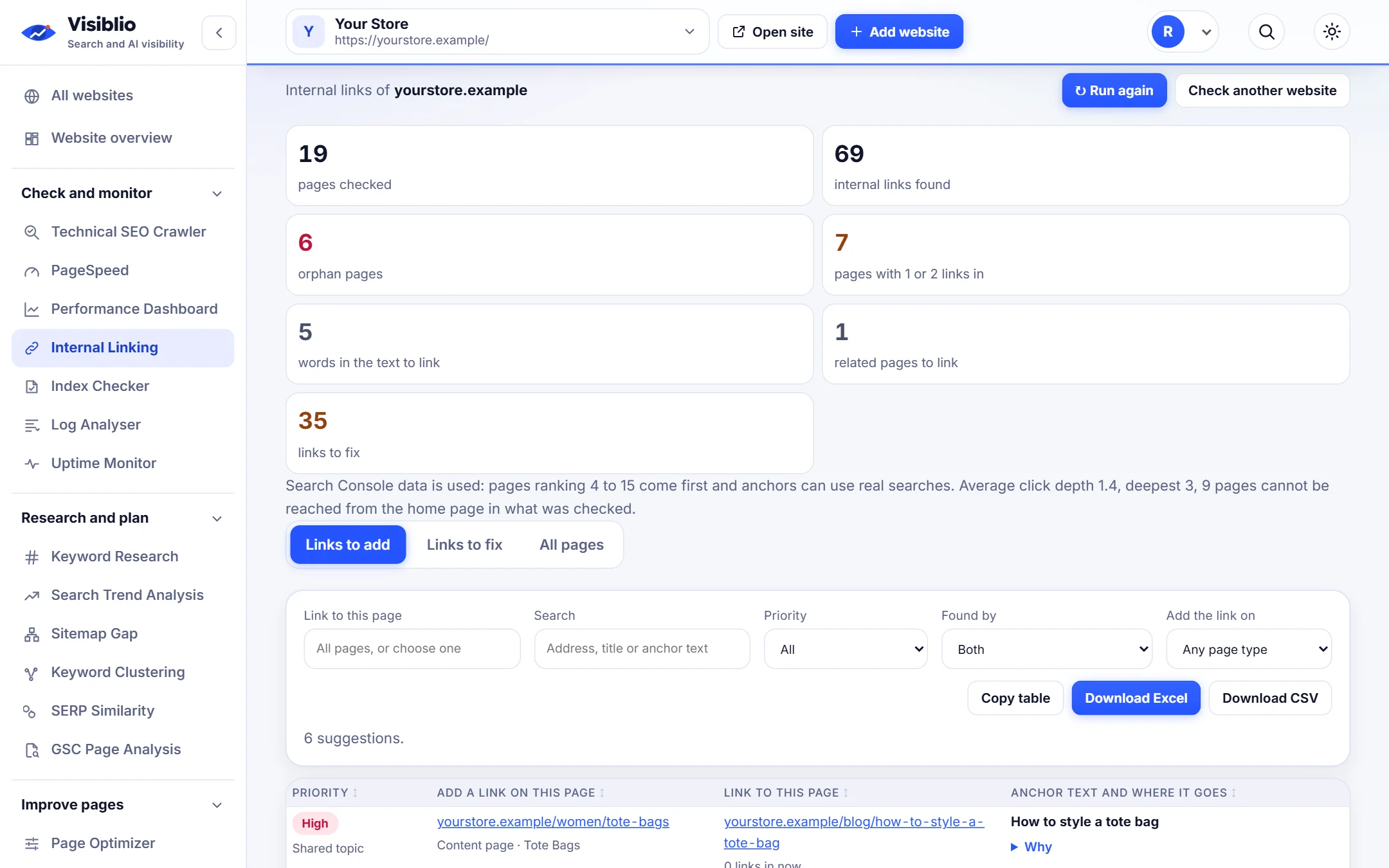Click the R user avatar
The height and width of the screenshot is (868, 1389).
(x=1168, y=32)
